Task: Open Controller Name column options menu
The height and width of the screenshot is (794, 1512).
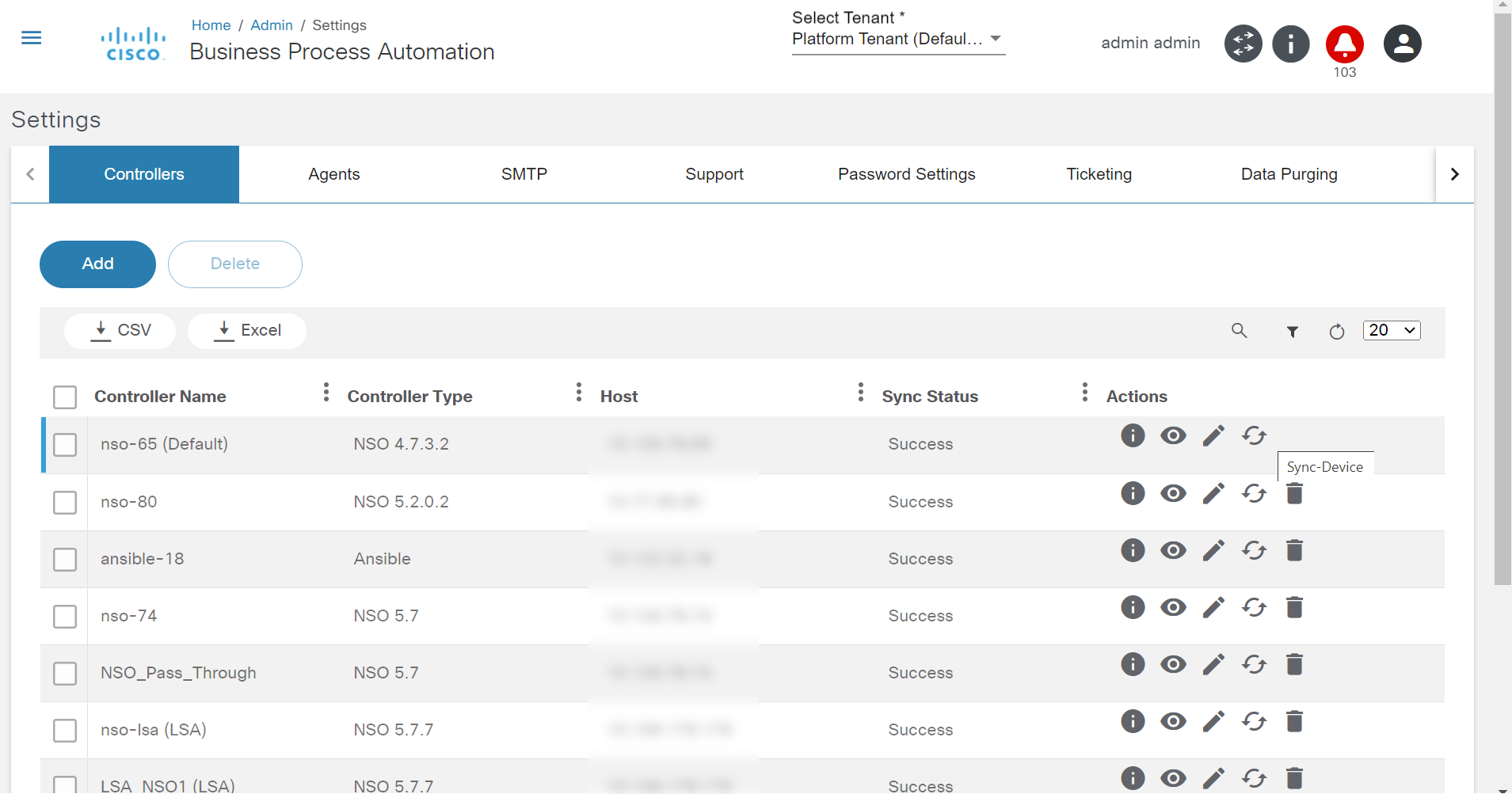Action: point(326,392)
